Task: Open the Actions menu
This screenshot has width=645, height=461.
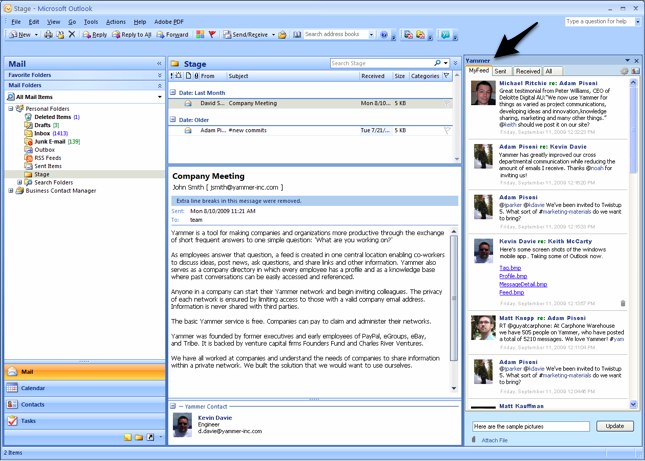Action: point(116,22)
